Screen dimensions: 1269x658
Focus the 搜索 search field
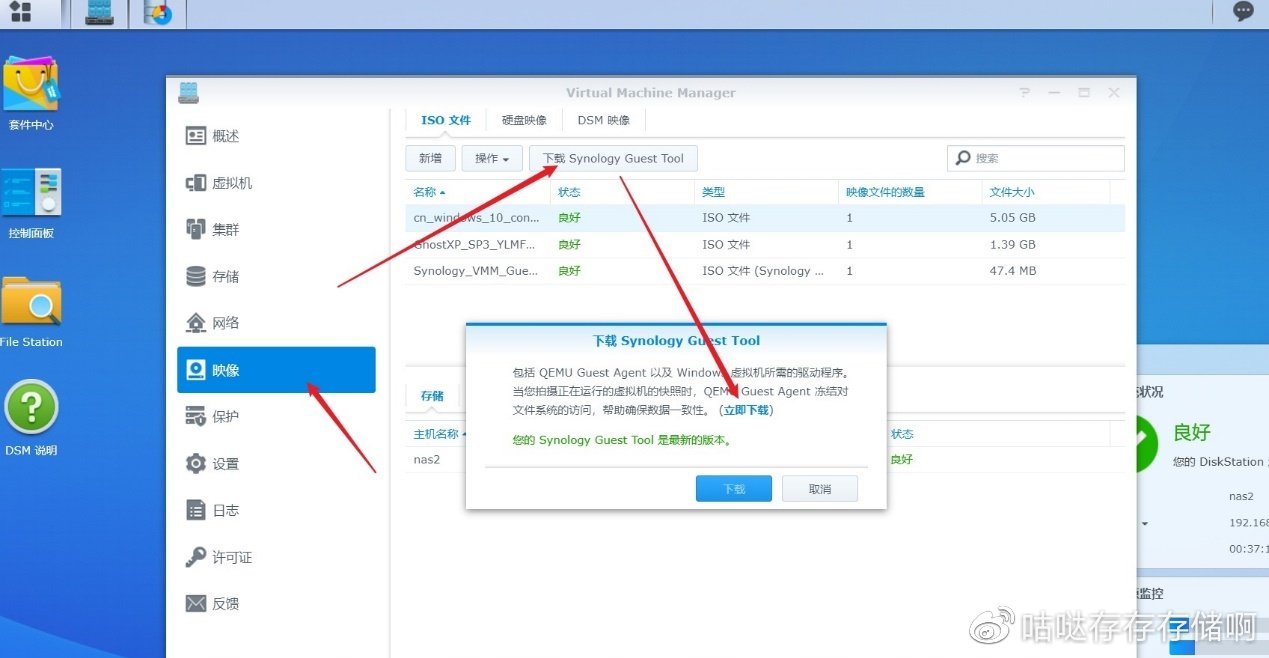1035,158
